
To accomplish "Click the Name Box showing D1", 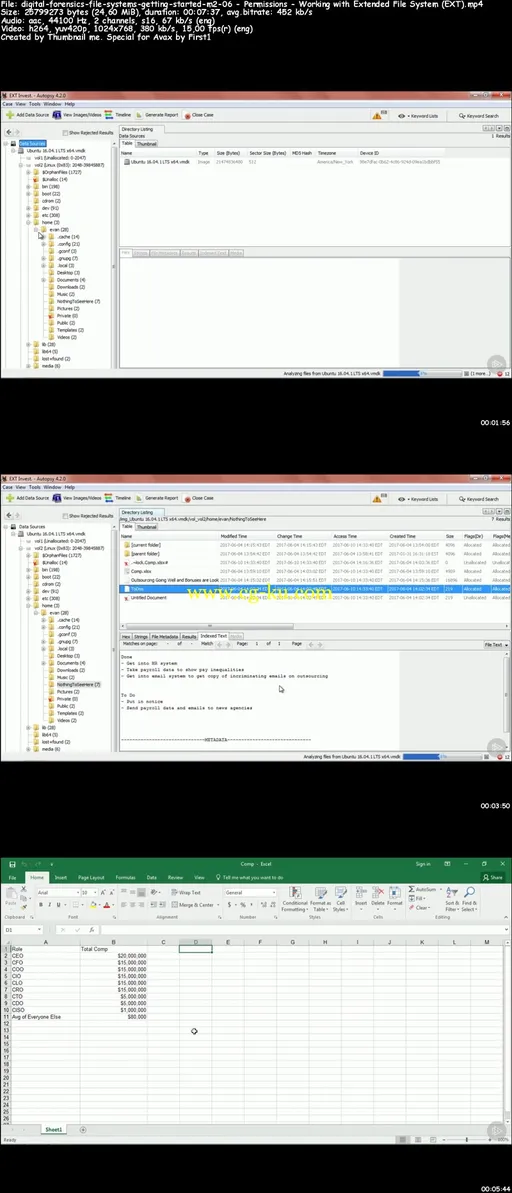I will [x=21, y=930].
